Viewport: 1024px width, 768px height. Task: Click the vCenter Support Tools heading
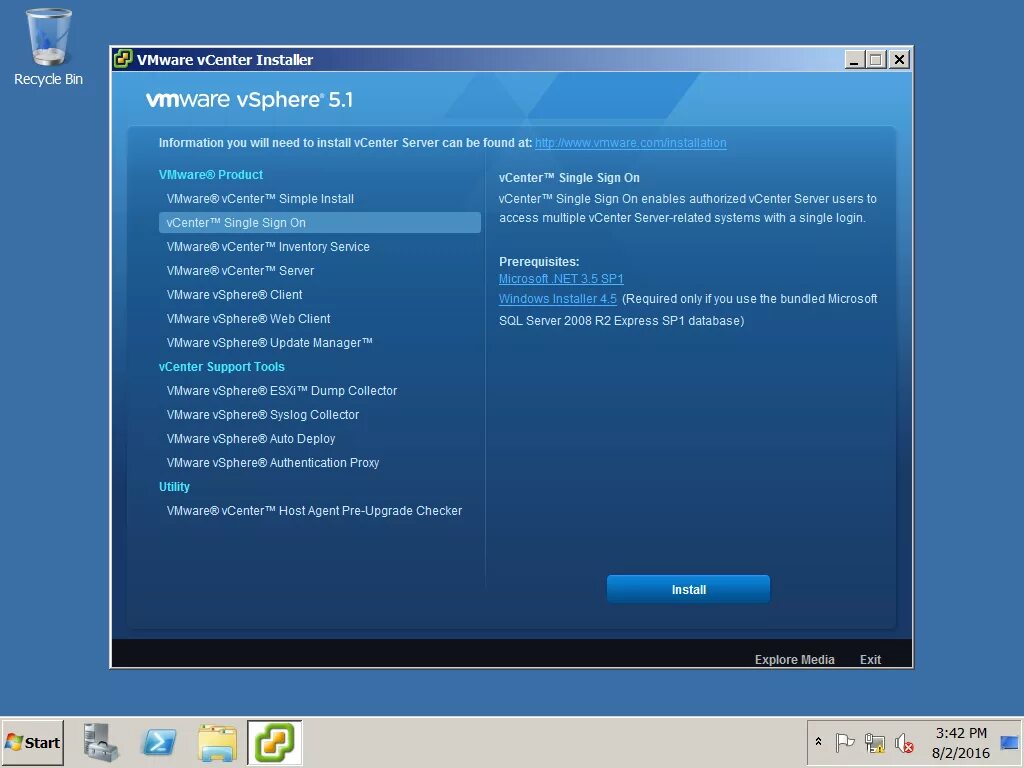(x=221, y=367)
